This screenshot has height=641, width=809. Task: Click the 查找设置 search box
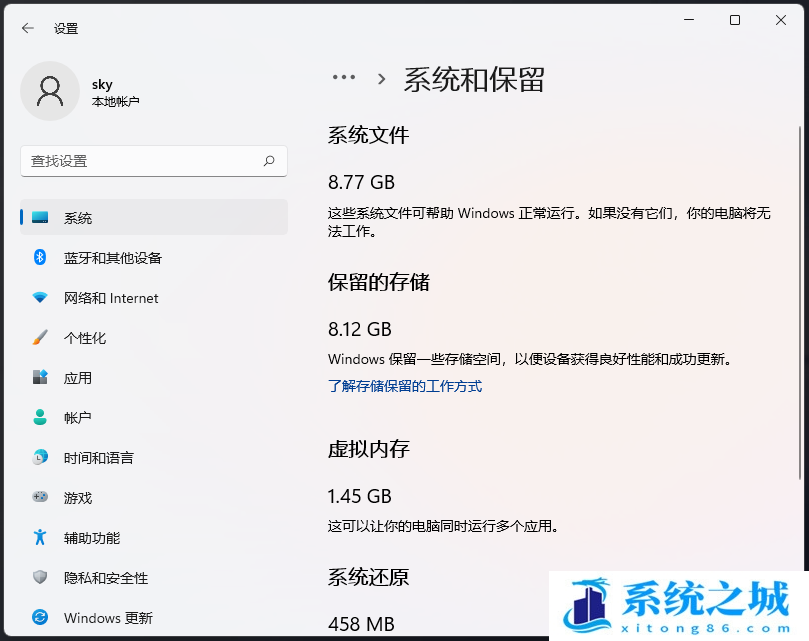click(x=140, y=161)
